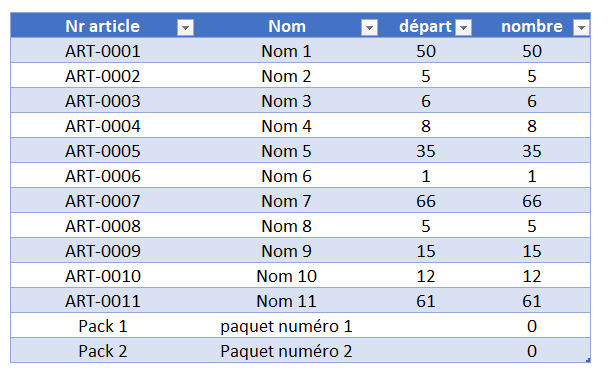Click the nombre value 0 for Pack 1
Screen dimensions: 609x380
tap(532, 326)
